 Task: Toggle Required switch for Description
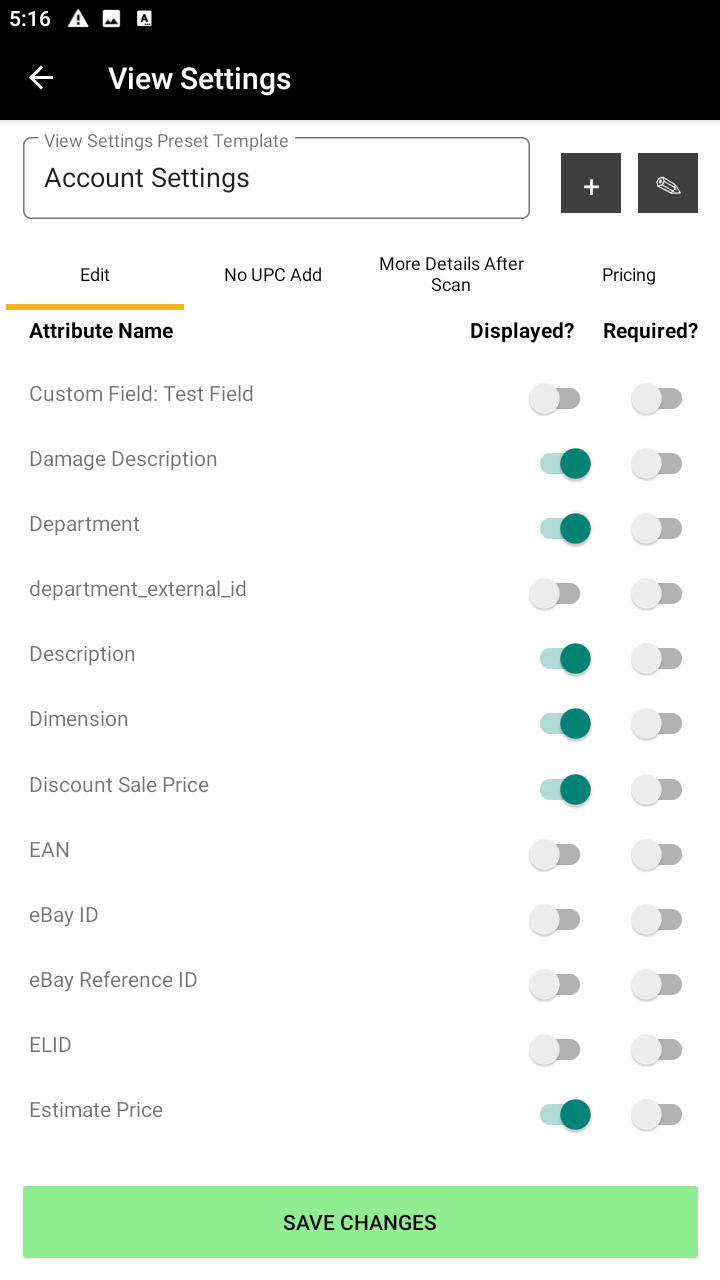pos(657,659)
